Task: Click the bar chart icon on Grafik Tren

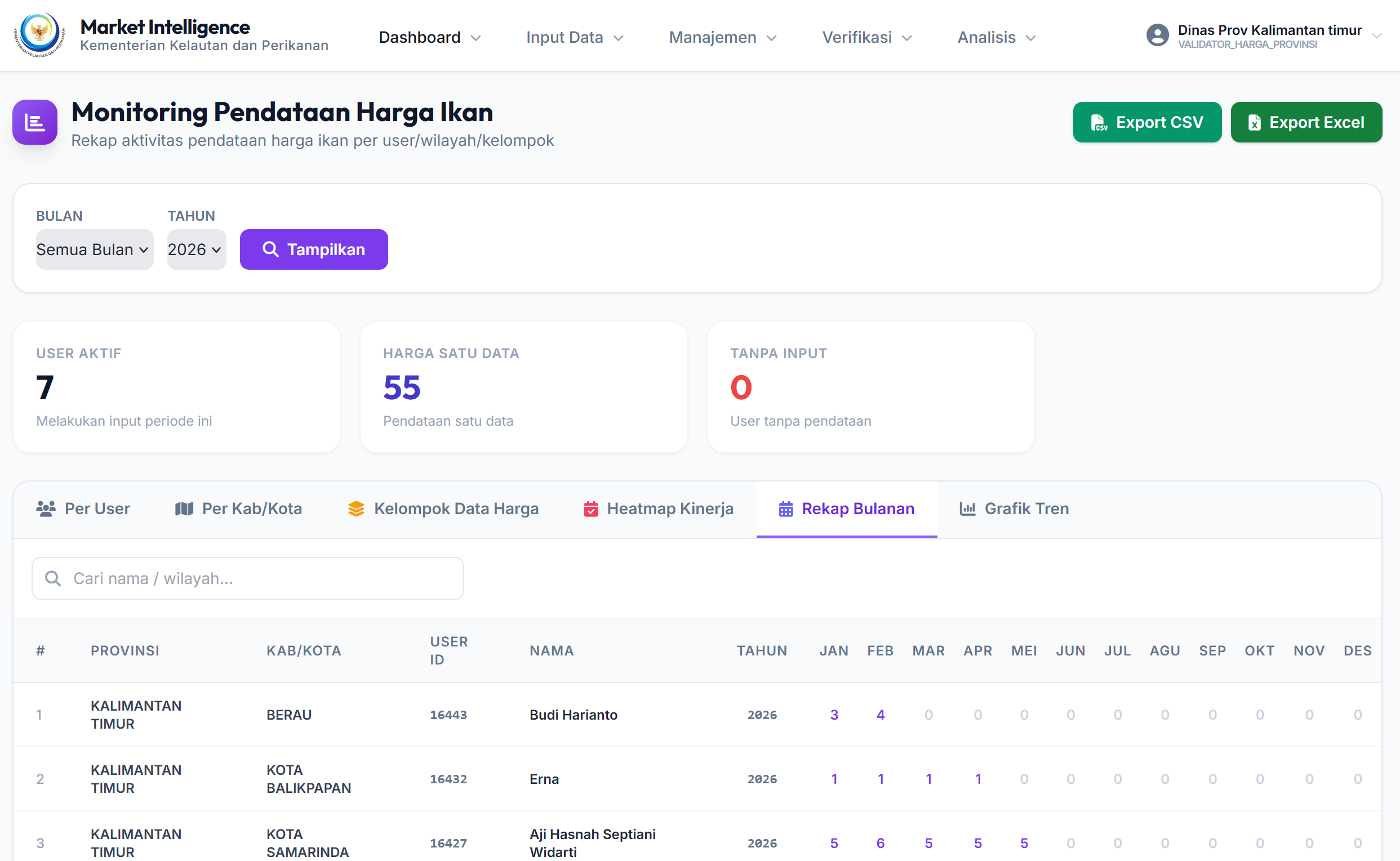Action: pyautogui.click(x=967, y=508)
